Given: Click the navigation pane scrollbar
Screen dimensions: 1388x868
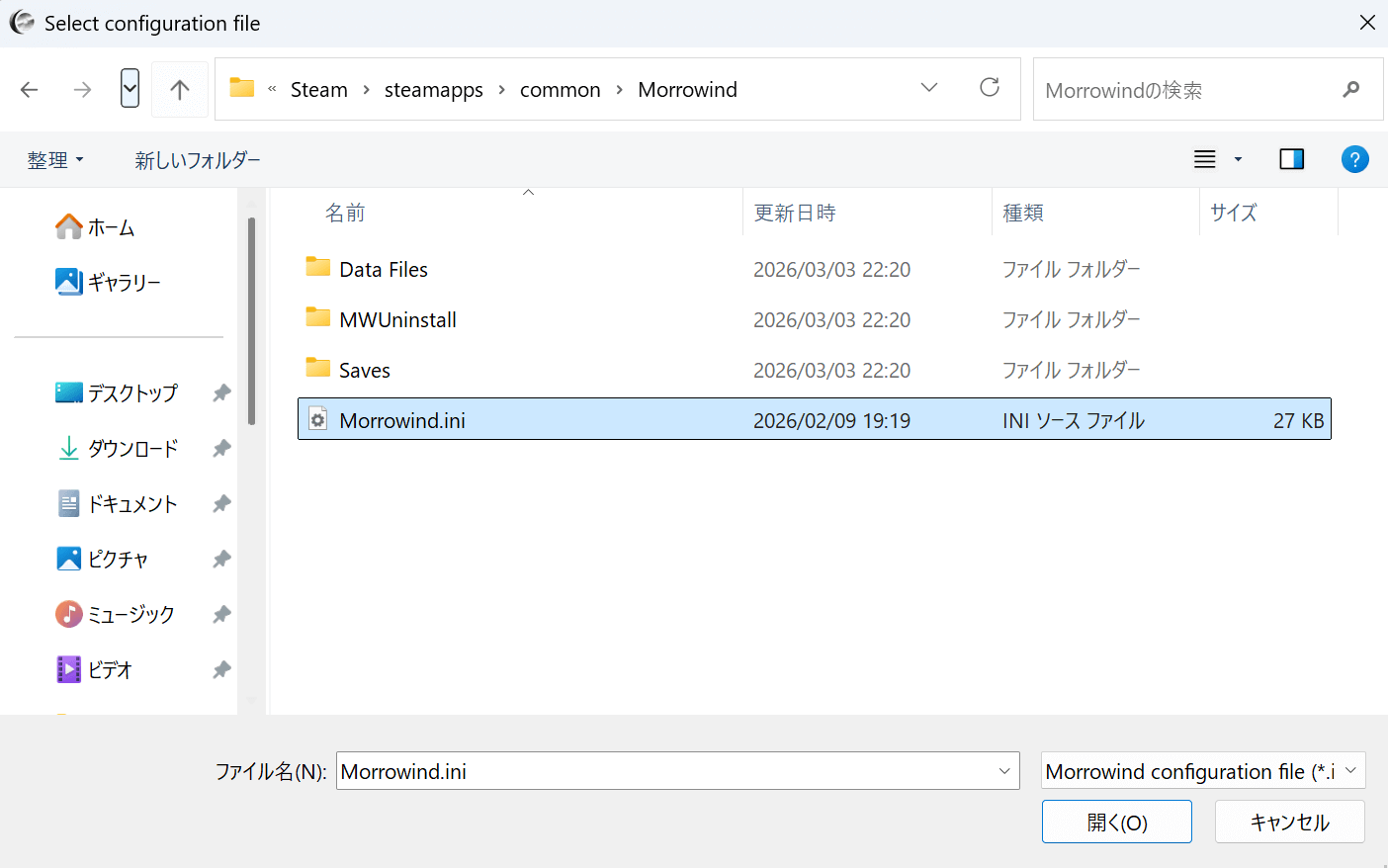Looking at the screenshot, I should coord(251,321).
